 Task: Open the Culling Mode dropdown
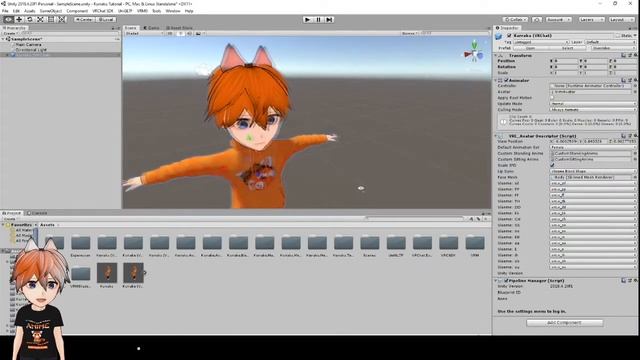point(593,110)
